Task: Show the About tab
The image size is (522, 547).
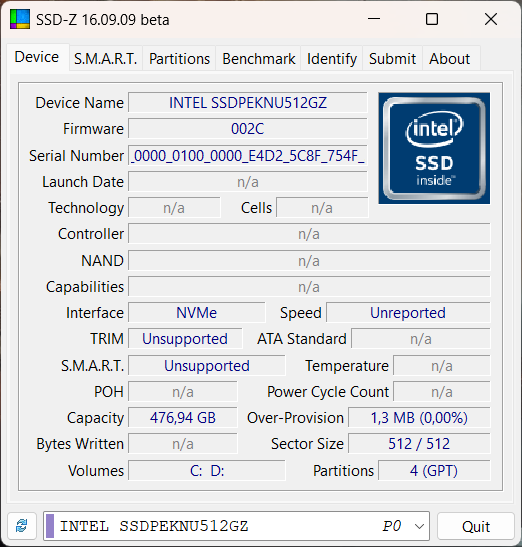Action: [450, 59]
